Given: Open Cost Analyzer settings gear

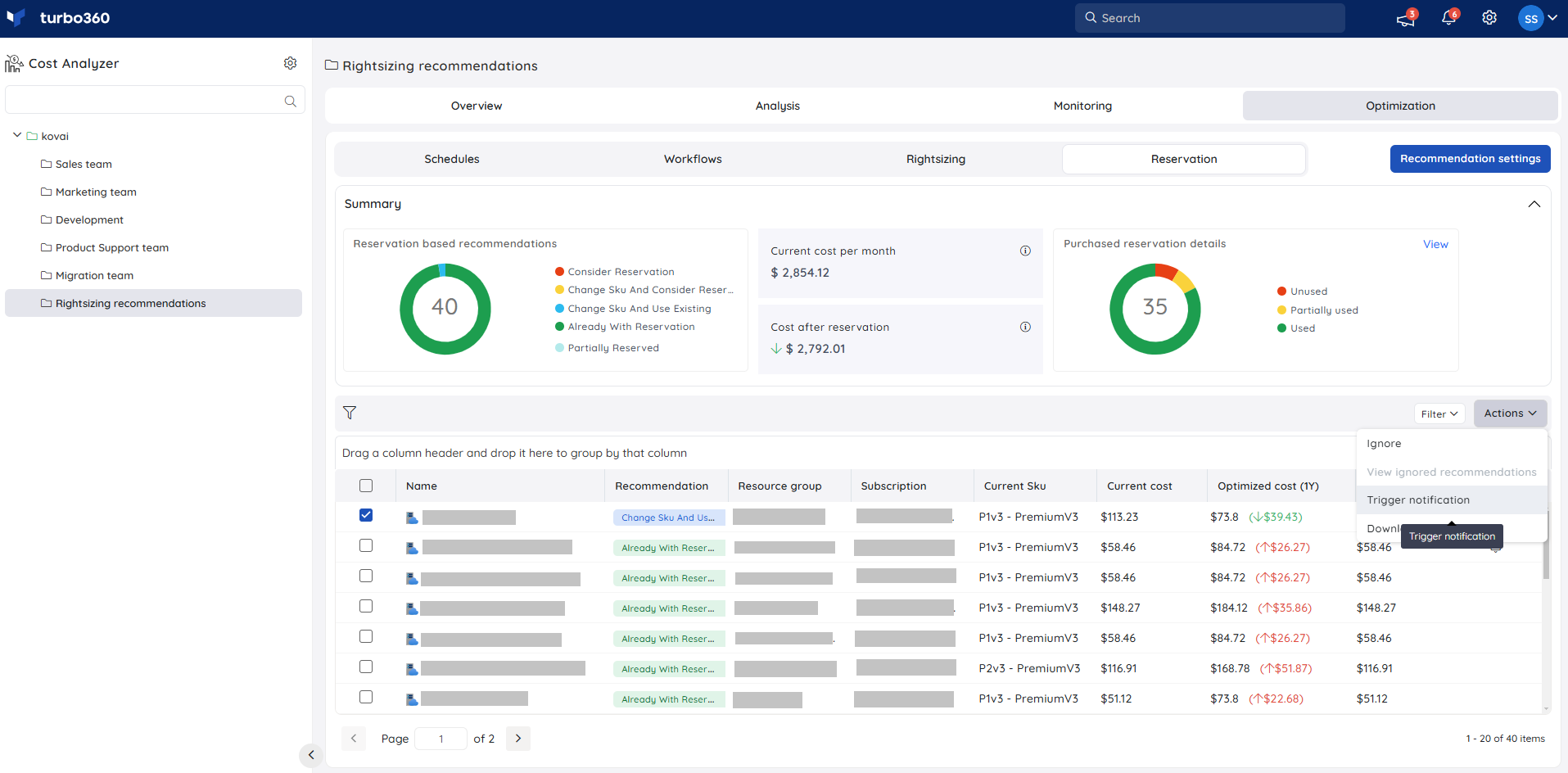Looking at the screenshot, I should 290,63.
